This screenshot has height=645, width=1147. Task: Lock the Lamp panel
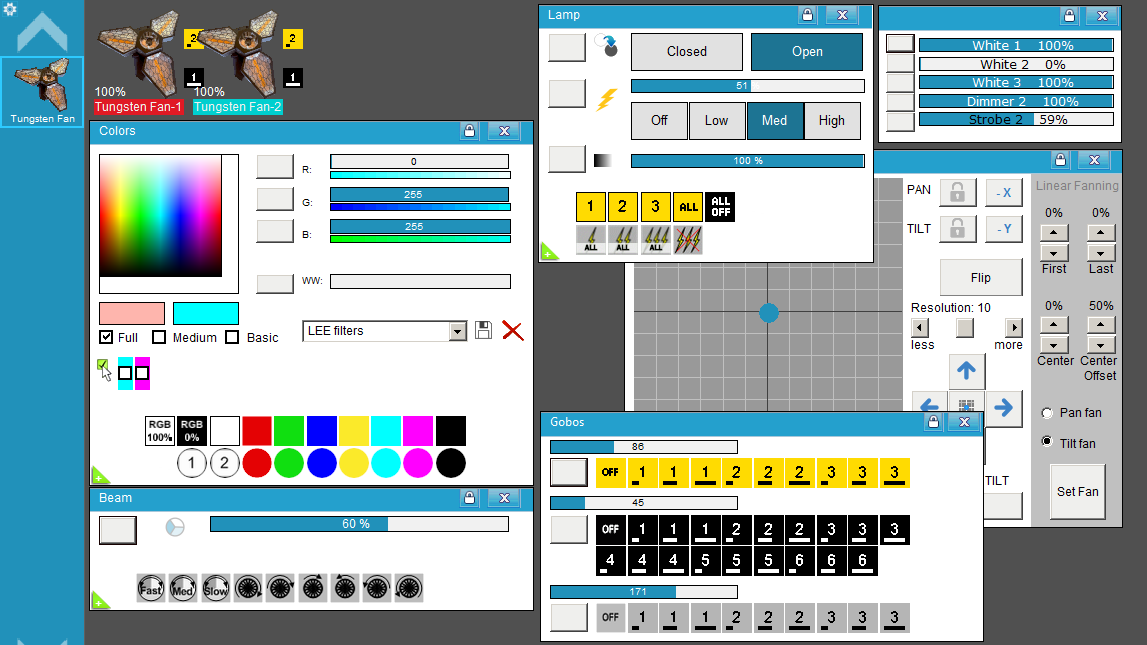(x=808, y=15)
